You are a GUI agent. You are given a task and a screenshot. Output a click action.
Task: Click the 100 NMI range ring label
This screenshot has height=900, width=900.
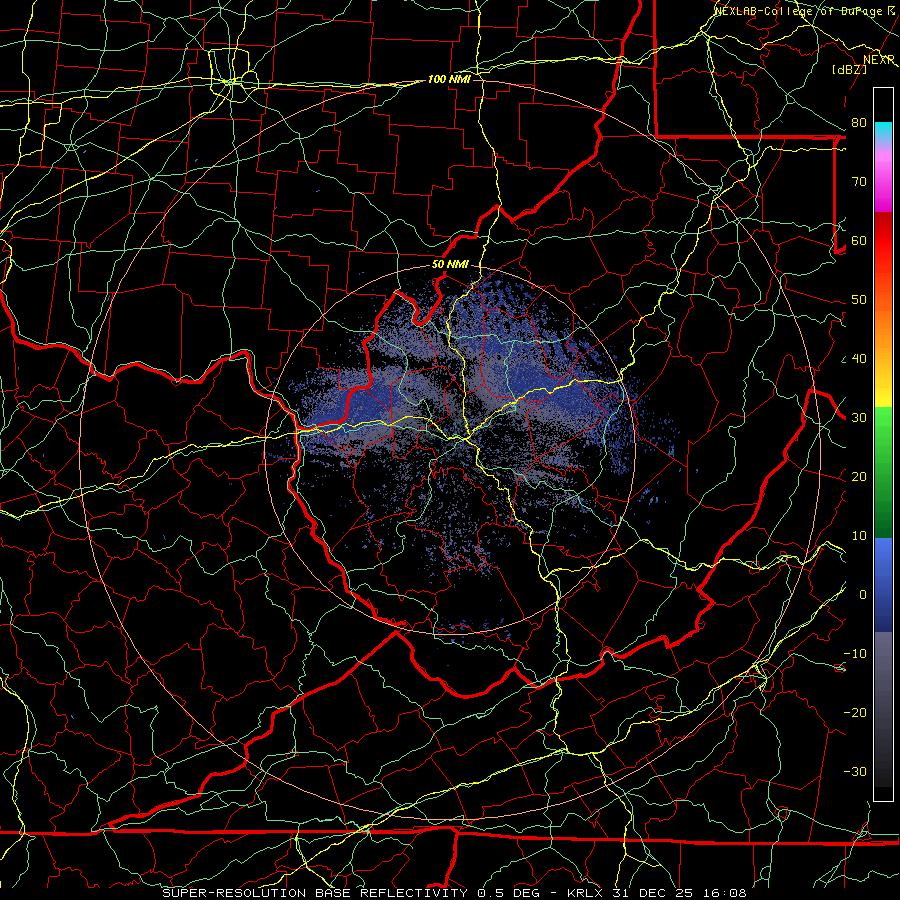[x=449, y=79]
